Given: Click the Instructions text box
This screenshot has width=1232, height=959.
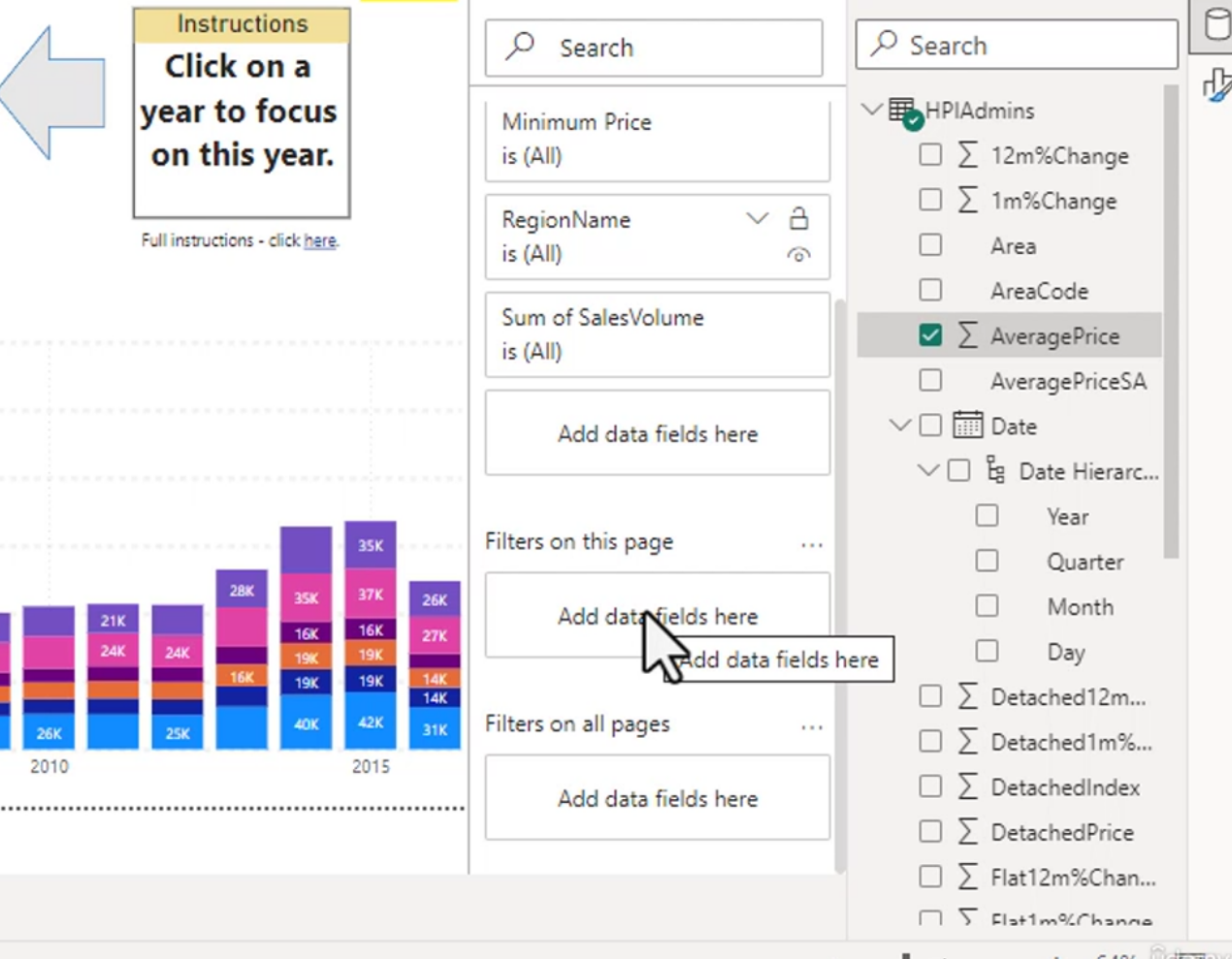Looking at the screenshot, I should [242, 112].
